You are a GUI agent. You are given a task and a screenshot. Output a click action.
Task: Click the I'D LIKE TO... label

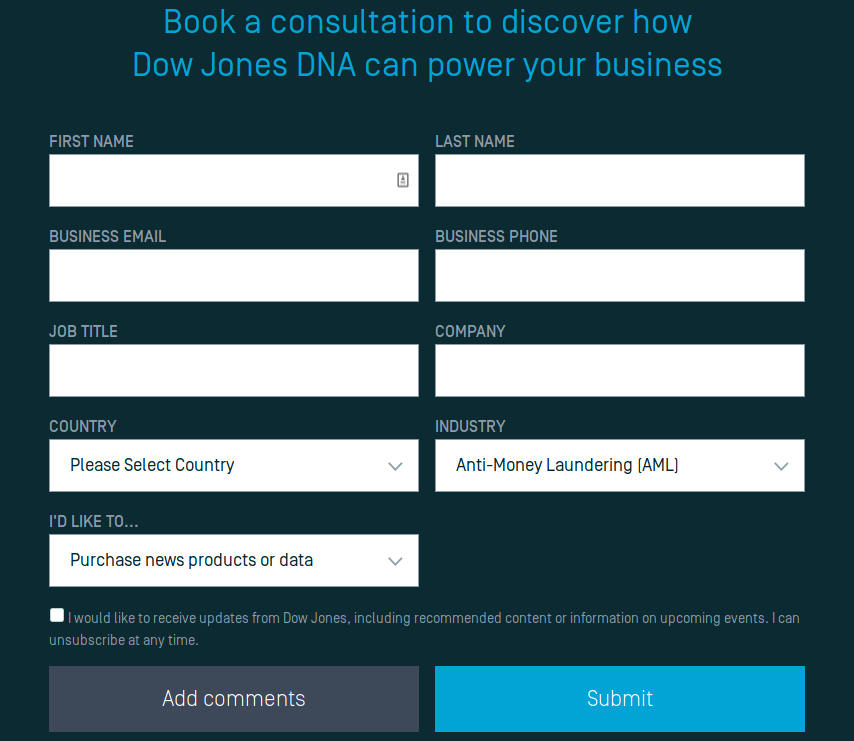pyautogui.click(x=94, y=522)
